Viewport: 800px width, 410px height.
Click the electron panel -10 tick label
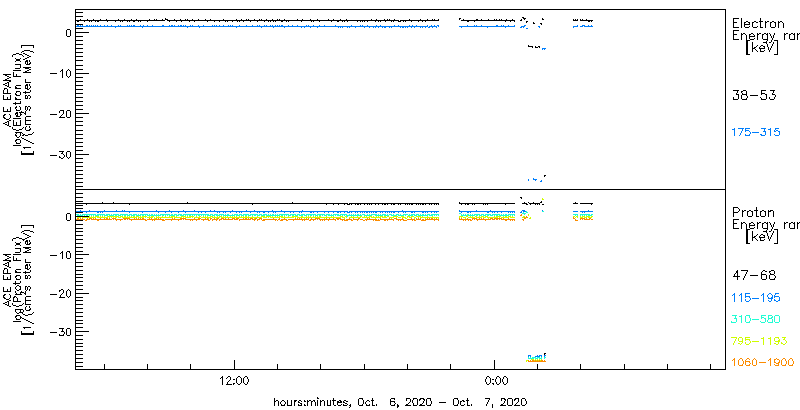pos(60,73)
